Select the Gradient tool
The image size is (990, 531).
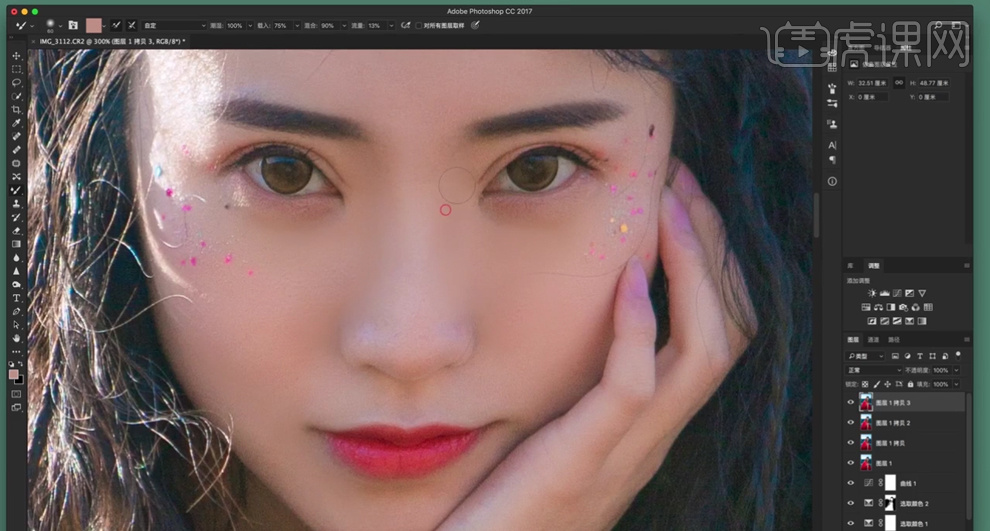pyautogui.click(x=16, y=244)
